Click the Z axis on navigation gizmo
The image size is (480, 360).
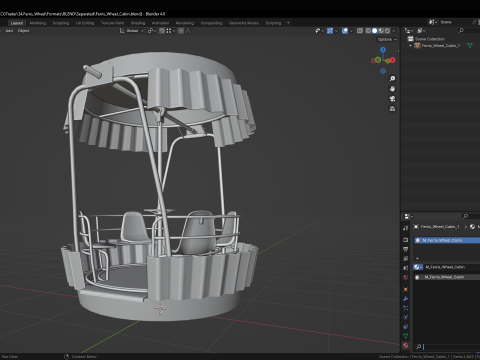coord(383,49)
